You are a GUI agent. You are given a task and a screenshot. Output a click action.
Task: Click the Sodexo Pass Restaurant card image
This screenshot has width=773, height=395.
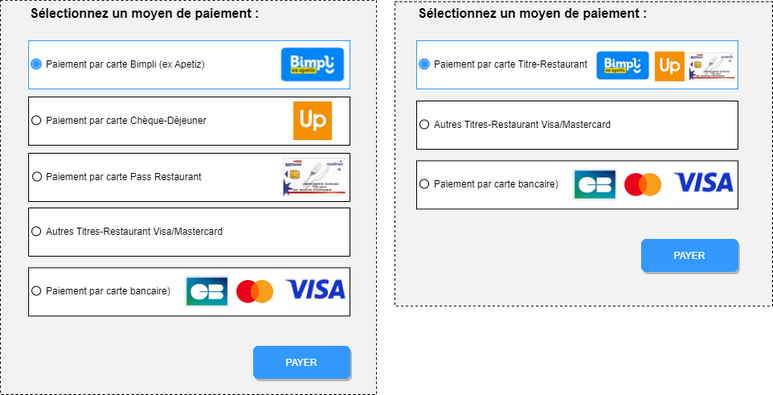click(x=314, y=177)
